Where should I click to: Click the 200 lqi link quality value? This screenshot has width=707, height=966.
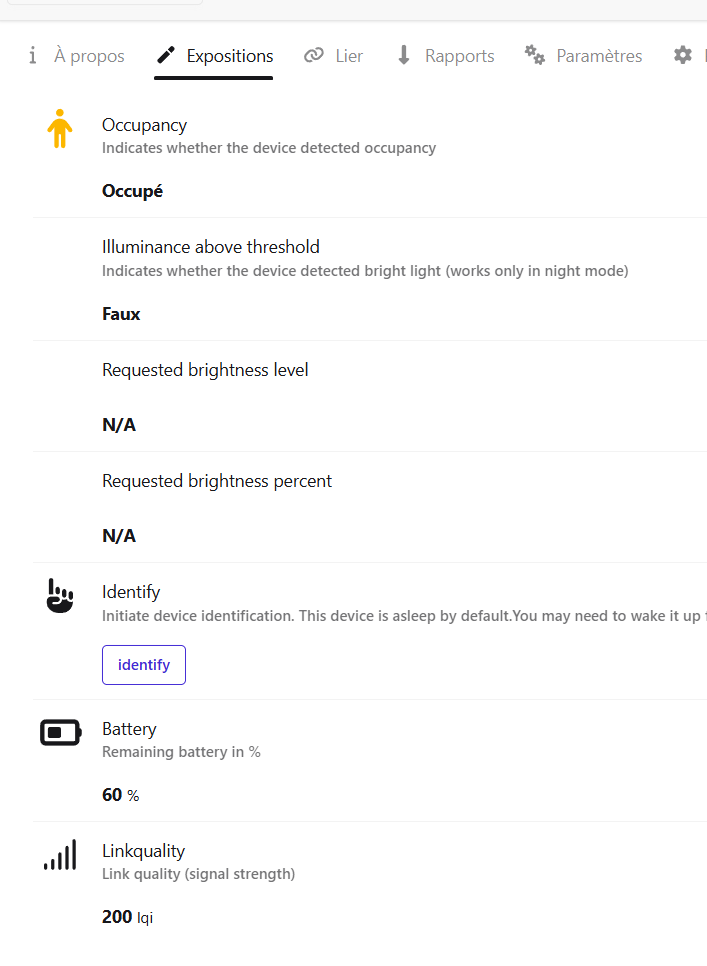pos(127,916)
